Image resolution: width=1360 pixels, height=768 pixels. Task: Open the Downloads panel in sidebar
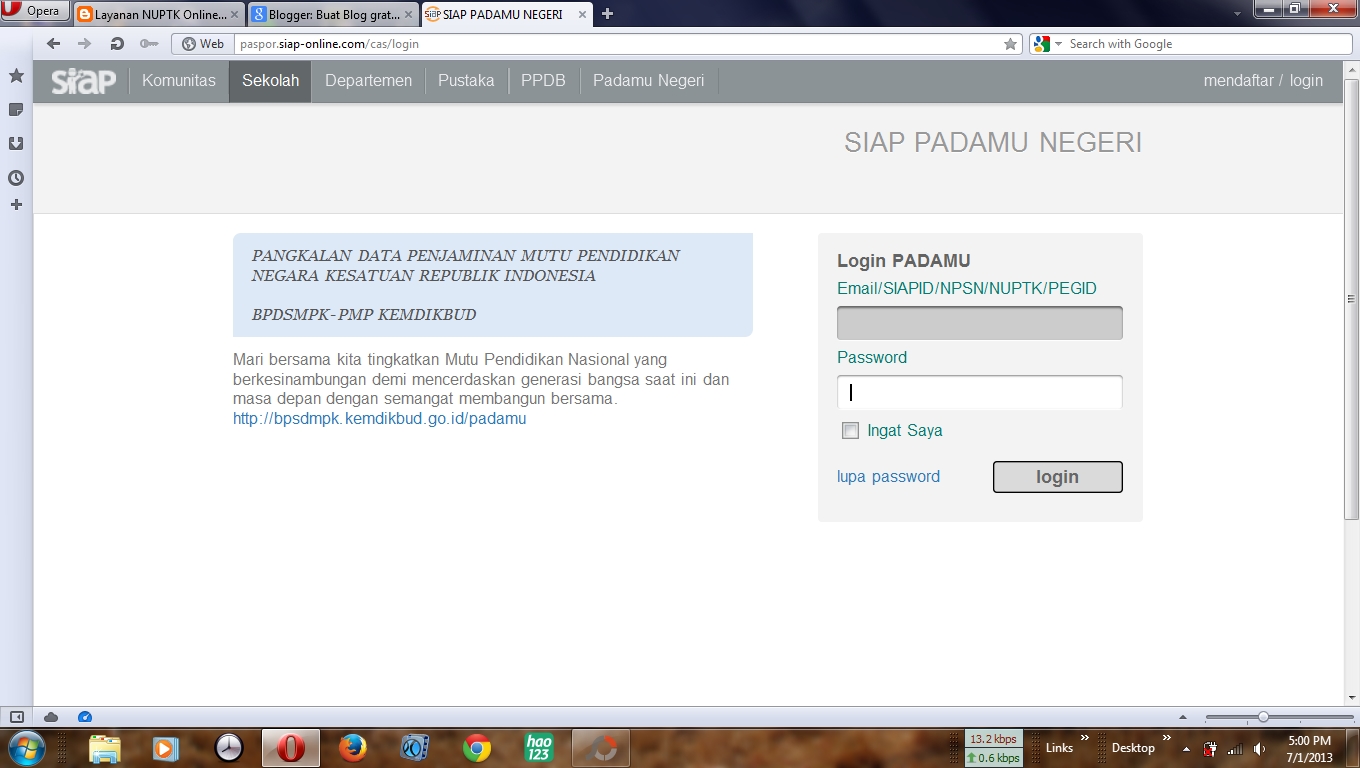(16, 144)
